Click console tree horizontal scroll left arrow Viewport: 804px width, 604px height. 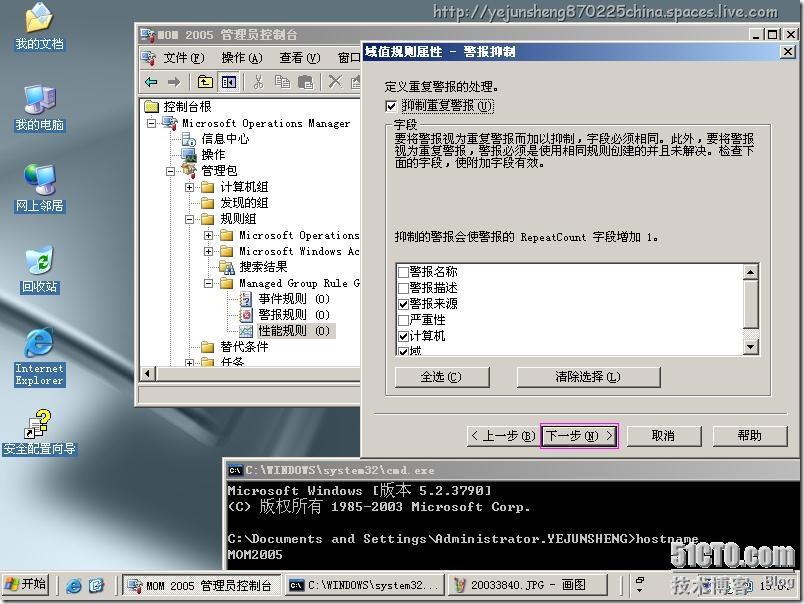click(148, 373)
